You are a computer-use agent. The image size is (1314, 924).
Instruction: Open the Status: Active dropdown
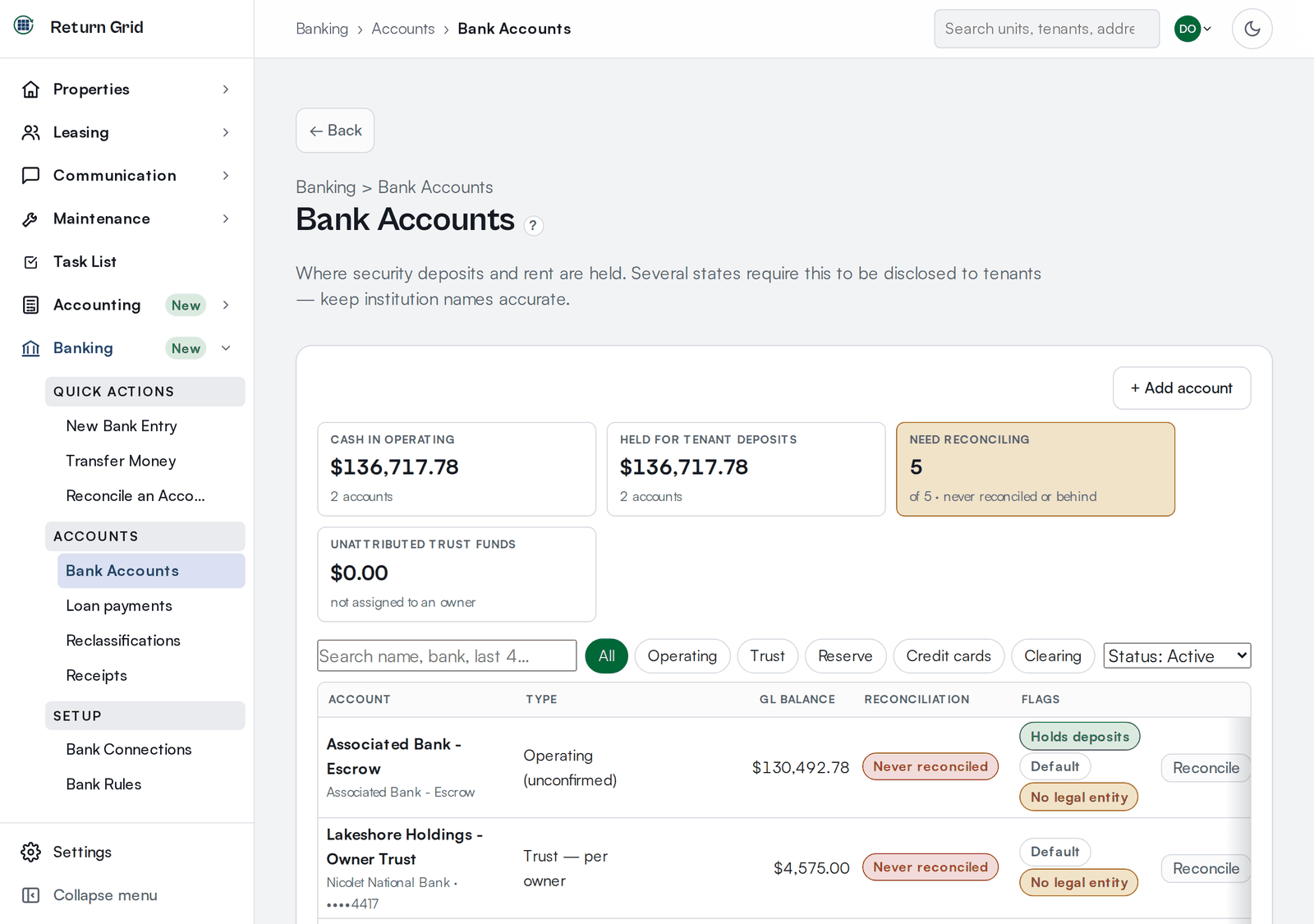(x=1177, y=655)
